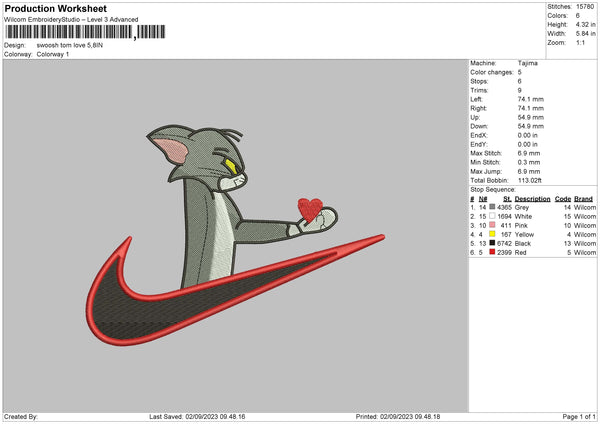
Task: Click the Height value '4.32 in'
Action: pos(585,24)
